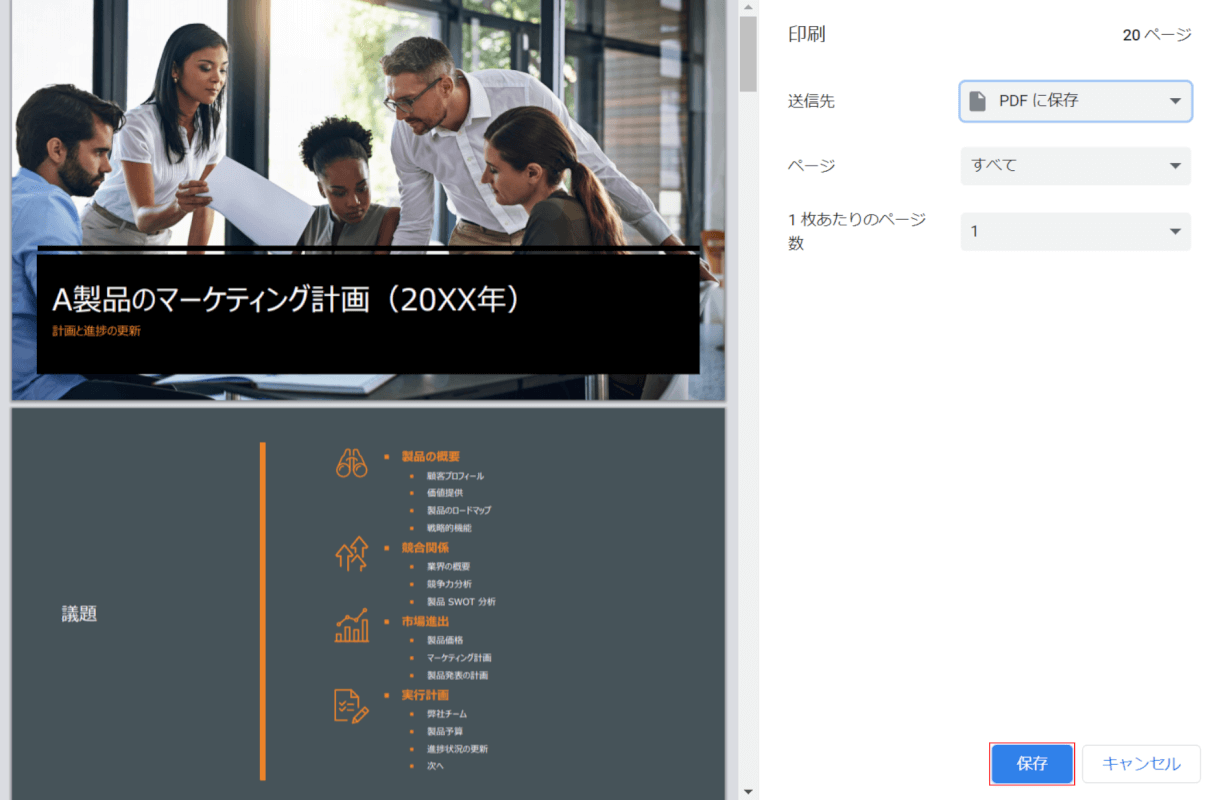Expand the ページ dropdown showing すべて
The height and width of the screenshot is (800, 1218).
1075,166
